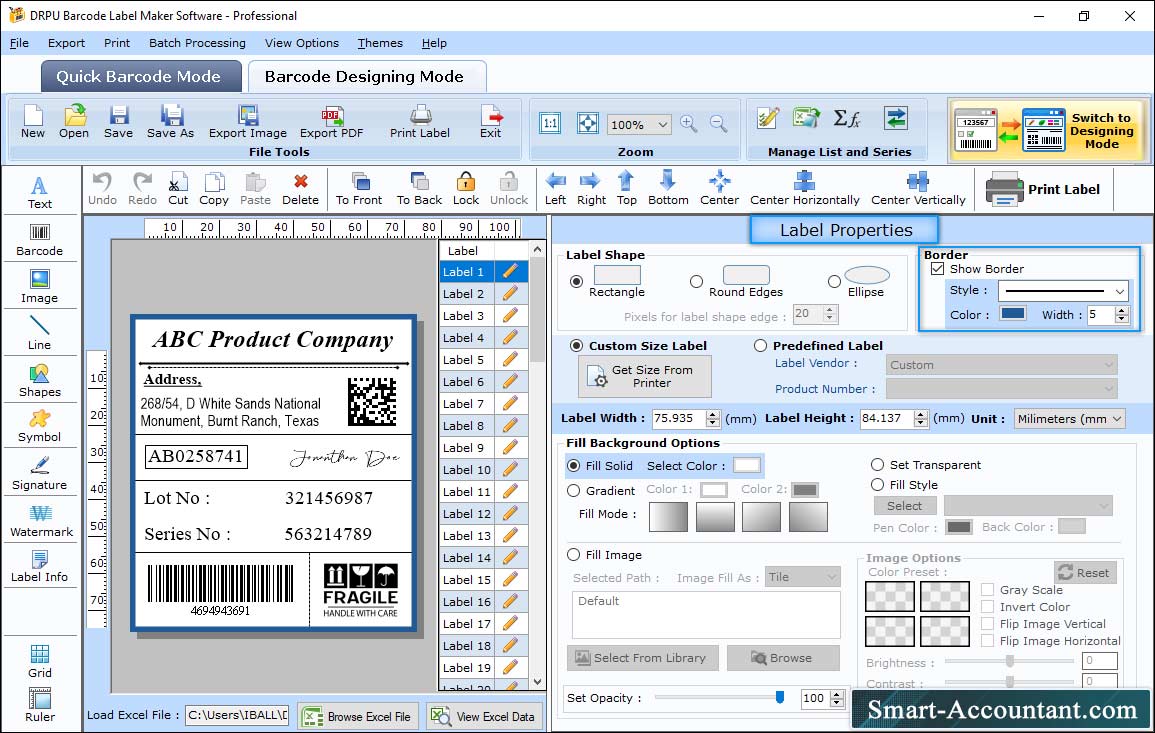Image resolution: width=1155 pixels, height=733 pixels.
Task: Select Custom Size Label option
Action: [x=576, y=346]
